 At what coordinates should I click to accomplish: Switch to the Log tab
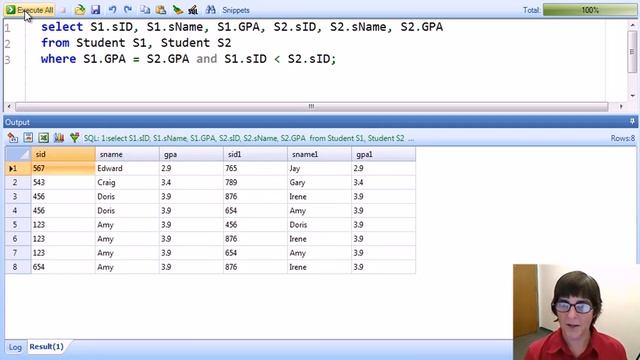[x=15, y=347]
